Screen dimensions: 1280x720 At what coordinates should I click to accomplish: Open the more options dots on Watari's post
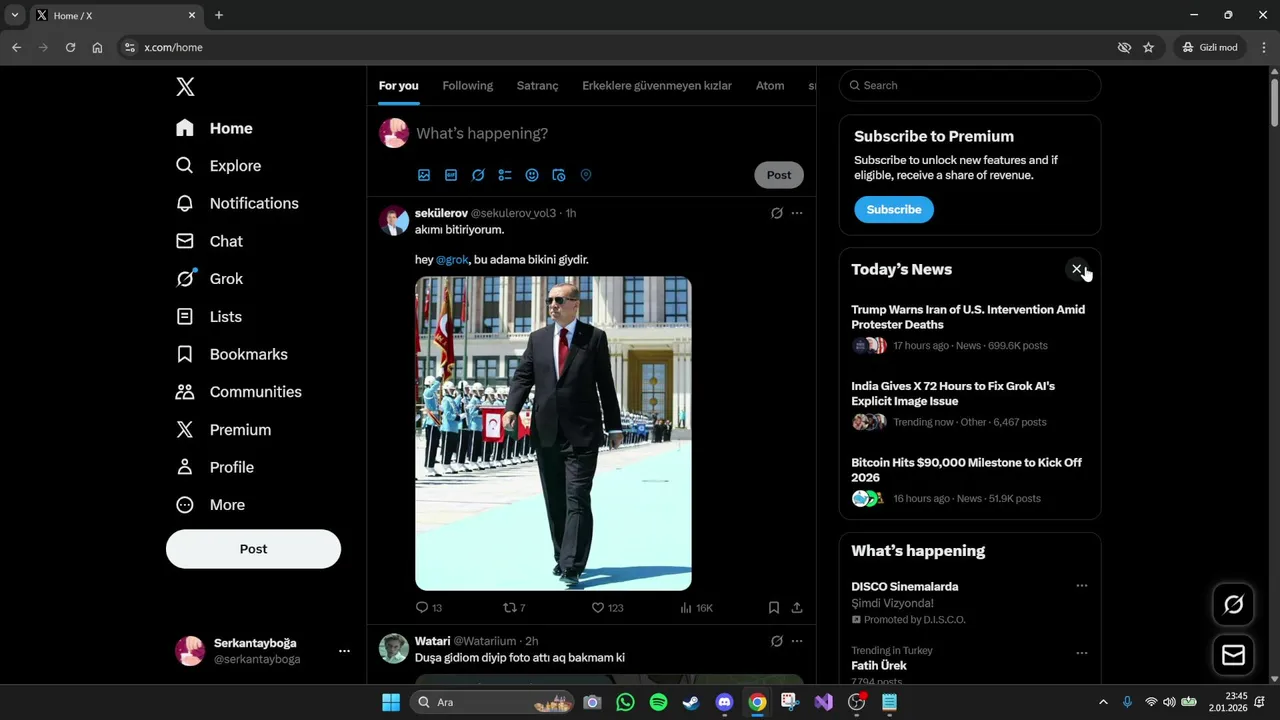click(797, 641)
